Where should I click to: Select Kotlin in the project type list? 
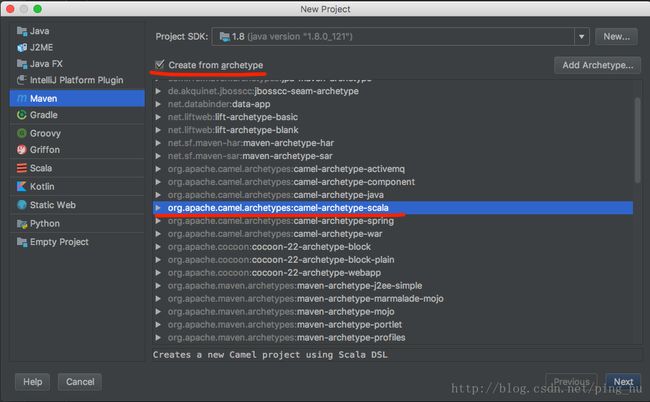point(77,186)
